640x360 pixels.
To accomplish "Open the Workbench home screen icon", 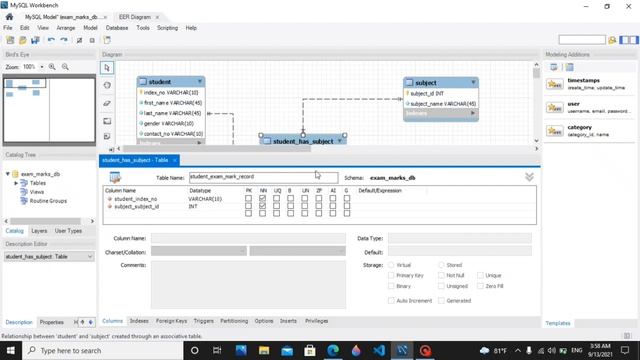I will point(9,17).
